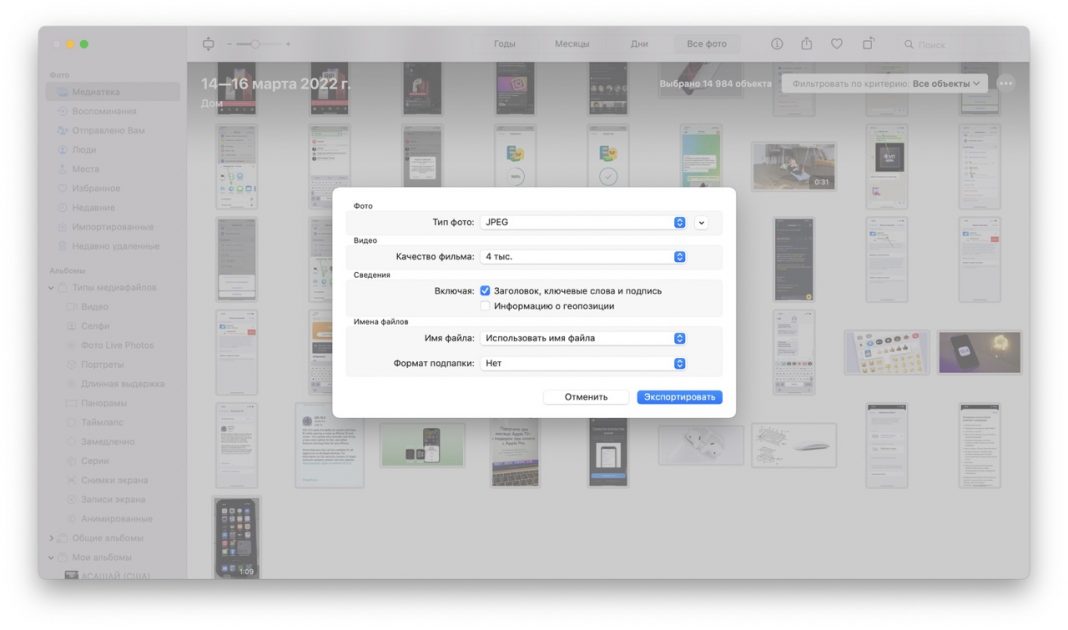Viewport: 1068px width, 630px height.
Task: Select Медиатека in the sidebar
Action: click(112, 92)
